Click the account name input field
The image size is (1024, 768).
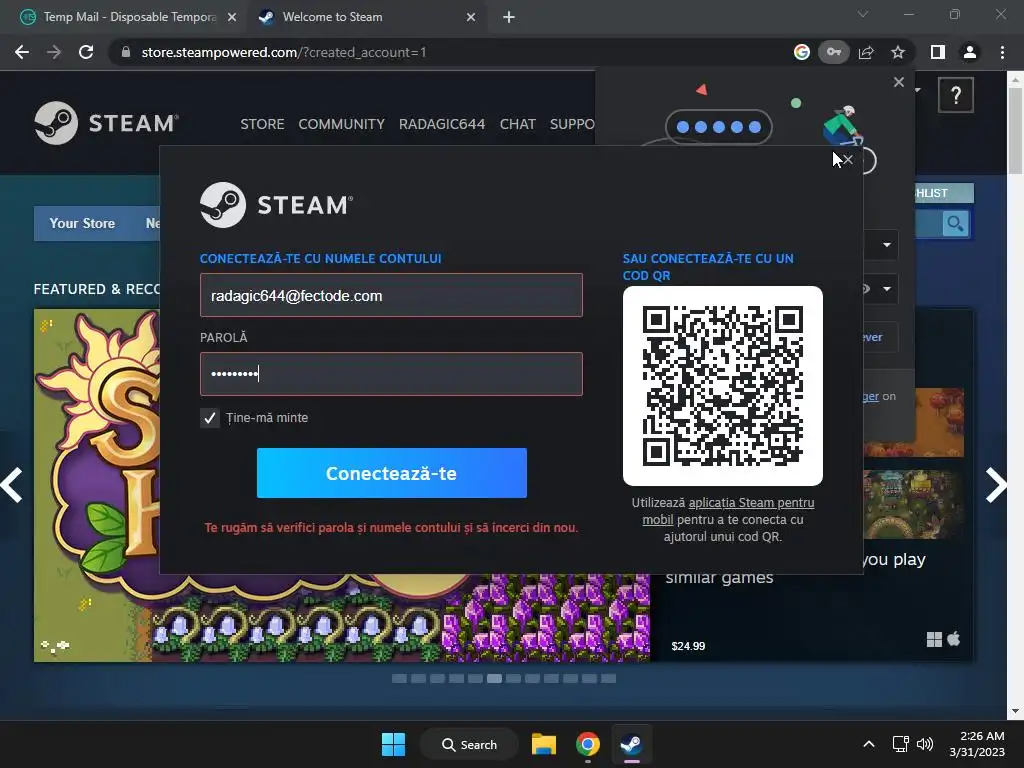[391, 295]
